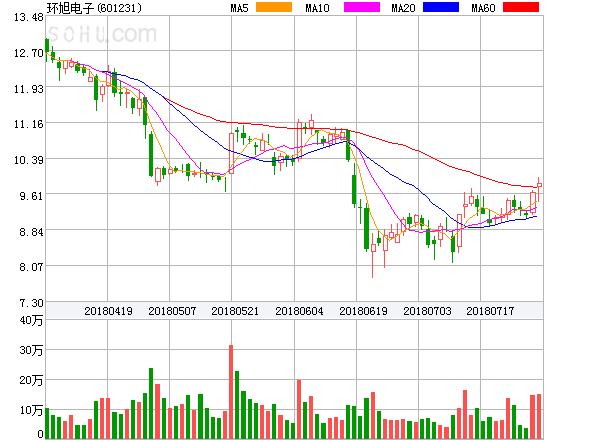Click the 11.93 price axis label
600x440 pixels.
(29, 89)
